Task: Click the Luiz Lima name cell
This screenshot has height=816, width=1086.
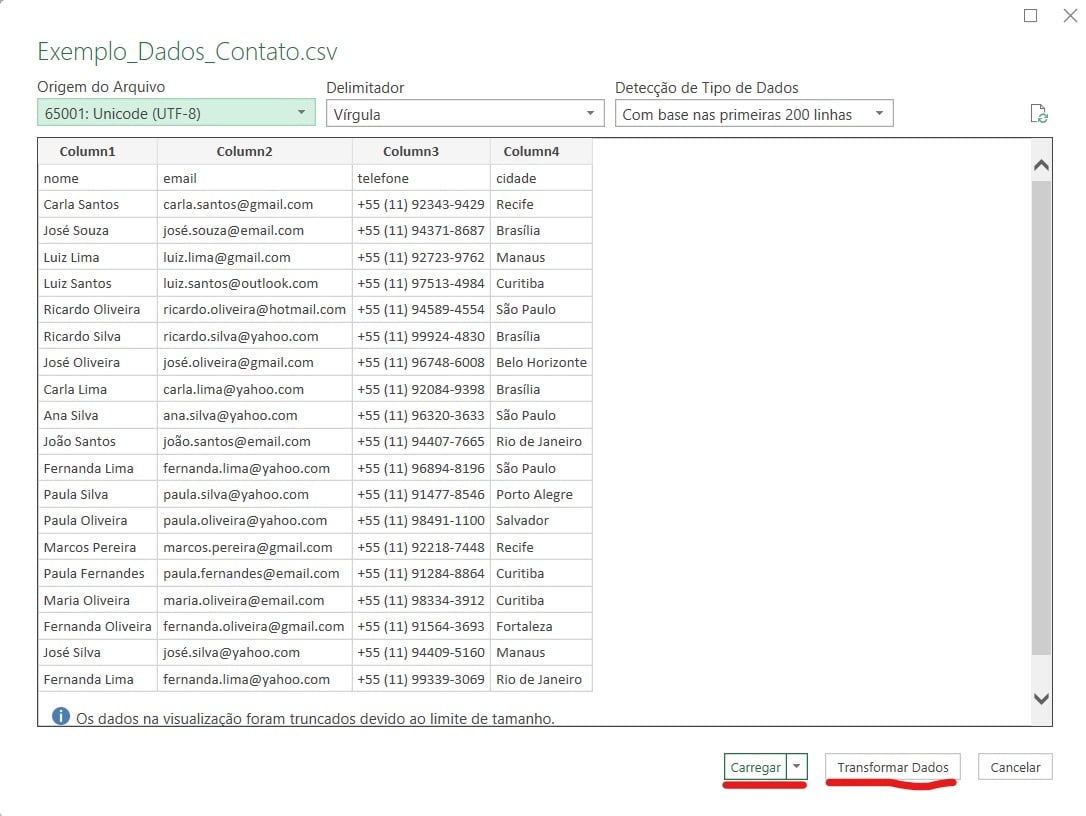Action: click(98, 257)
